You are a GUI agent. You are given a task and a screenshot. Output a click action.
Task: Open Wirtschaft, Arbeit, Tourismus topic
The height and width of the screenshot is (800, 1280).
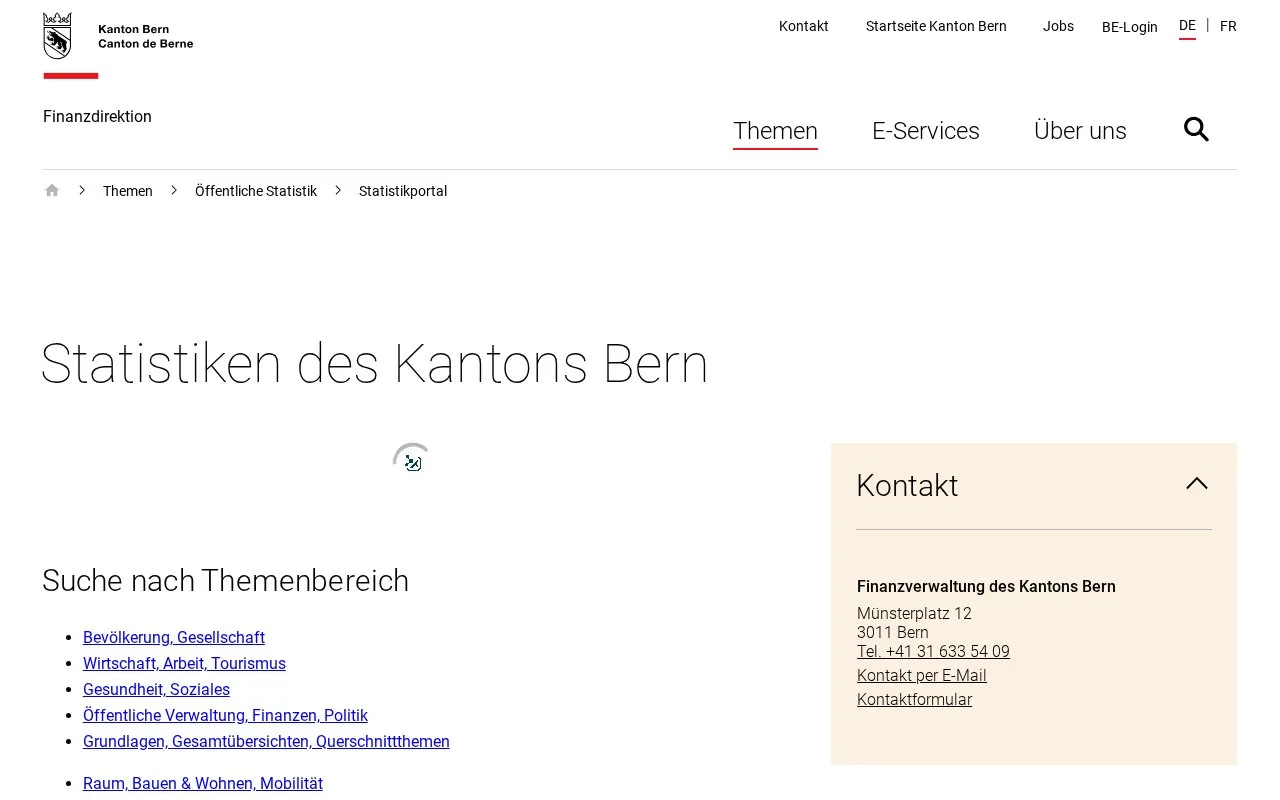[x=184, y=663]
